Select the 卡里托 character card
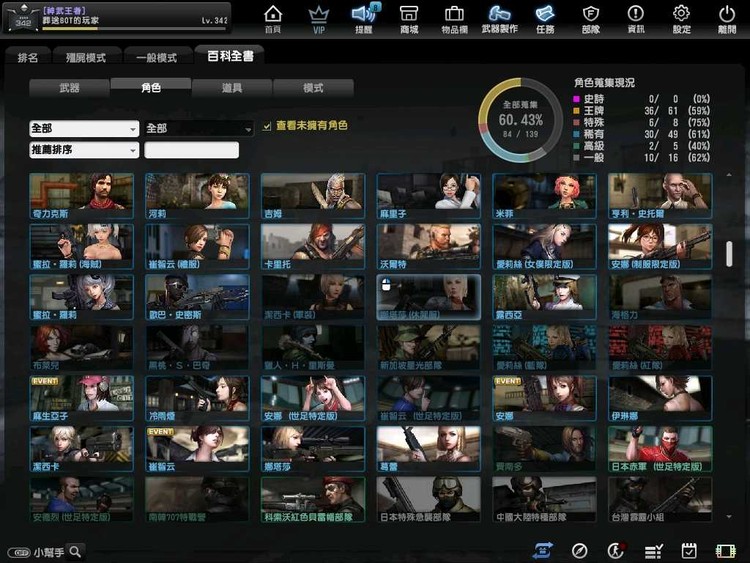Viewport: 750px width, 563px height. coord(313,247)
